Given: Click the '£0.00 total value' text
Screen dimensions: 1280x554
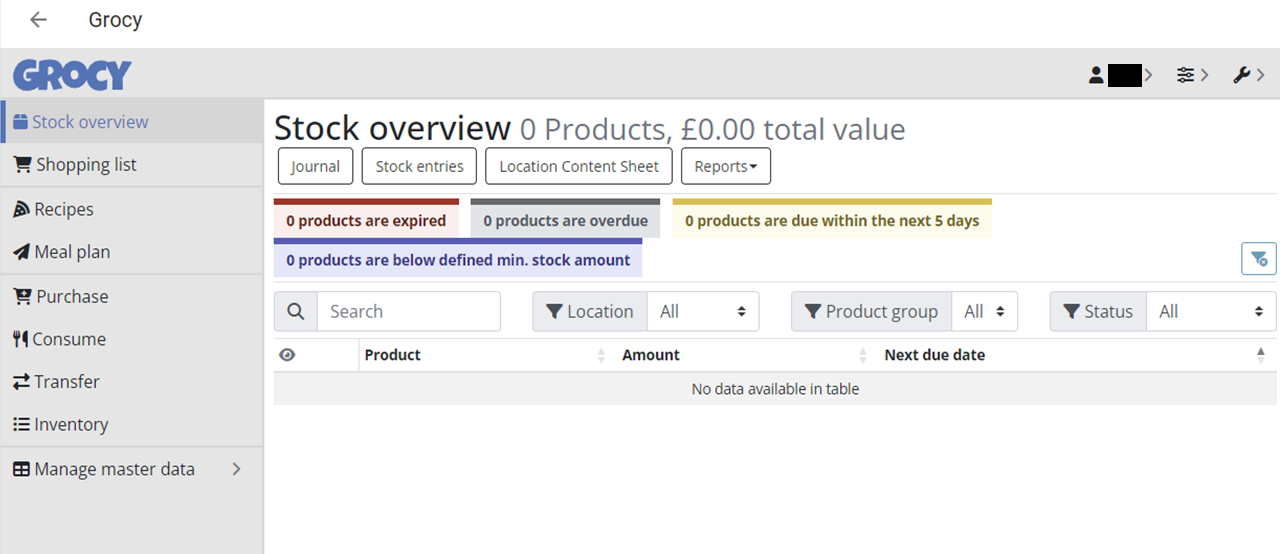Looking at the screenshot, I should click(793, 130).
